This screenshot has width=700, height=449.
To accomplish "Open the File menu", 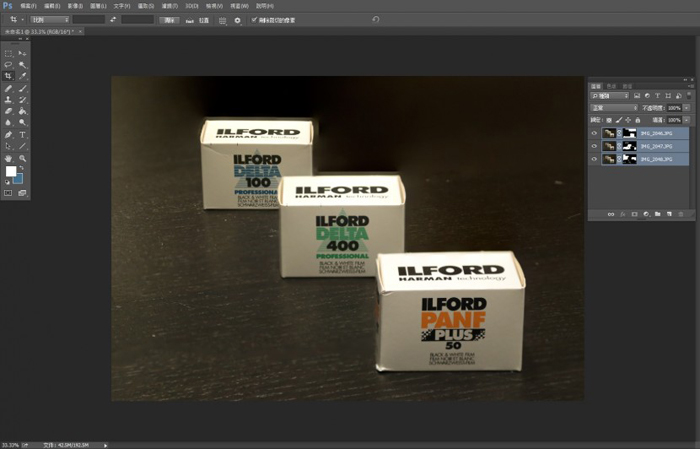I will click(28, 6).
